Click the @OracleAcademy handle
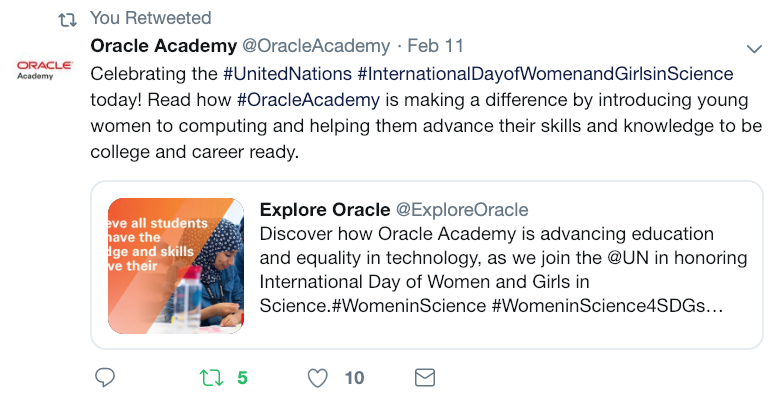Viewport: 778px width, 398px height. 316,46
